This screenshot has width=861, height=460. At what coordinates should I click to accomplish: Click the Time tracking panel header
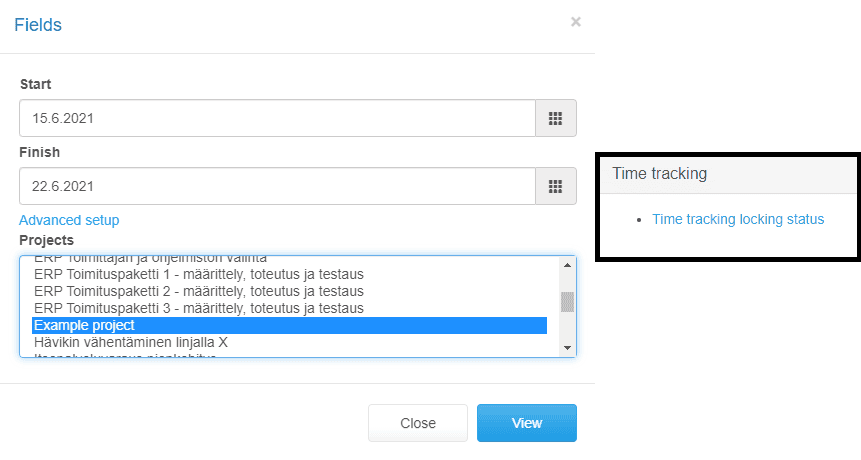(x=728, y=175)
